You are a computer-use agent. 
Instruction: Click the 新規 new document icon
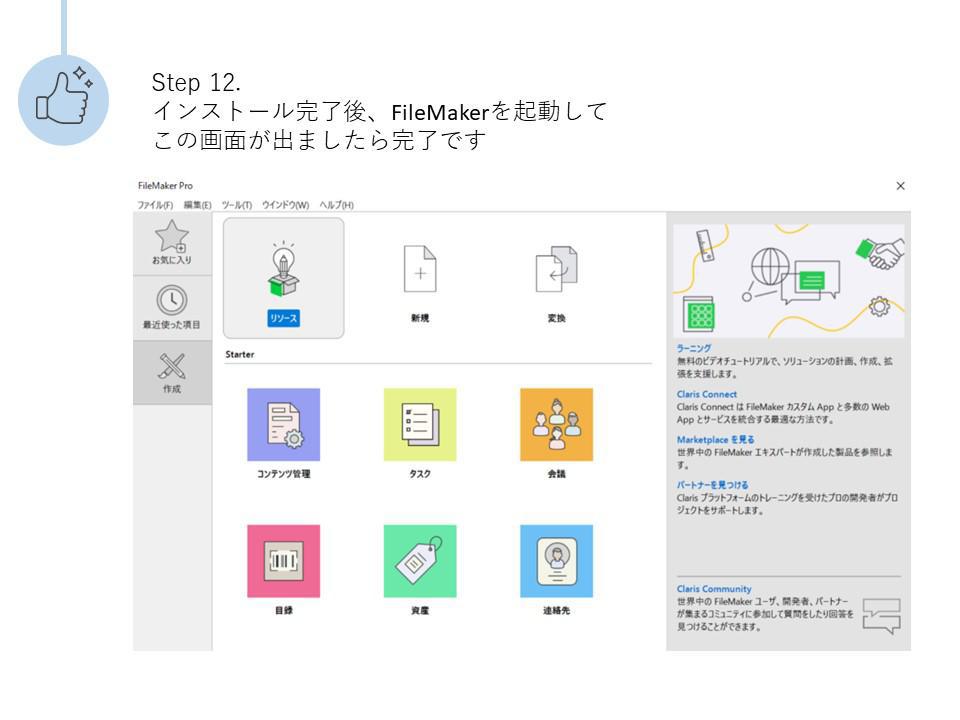(x=420, y=269)
